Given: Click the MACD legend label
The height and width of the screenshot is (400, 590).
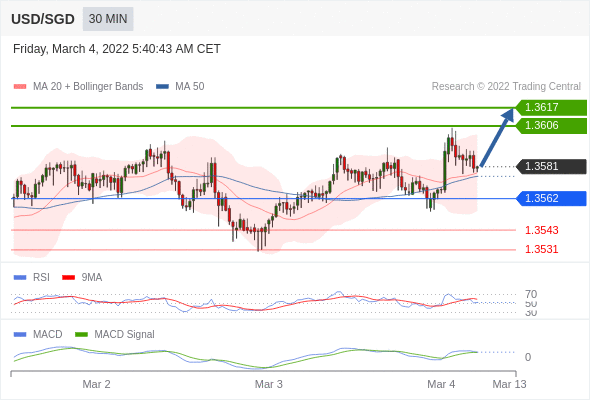Looking at the screenshot, I should point(47,335).
